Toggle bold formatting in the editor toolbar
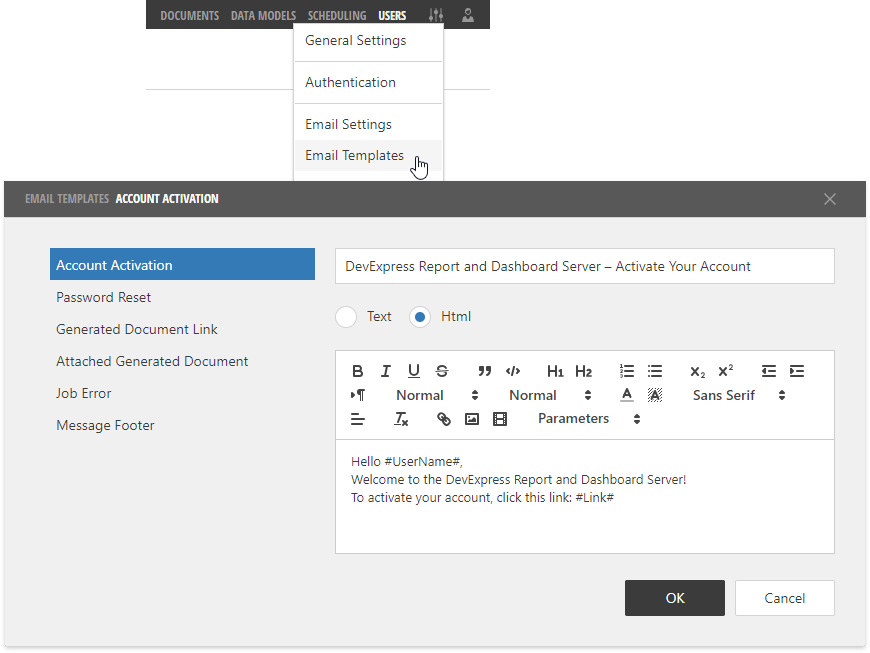The height and width of the screenshot is (653, 870). coord(358,371)
